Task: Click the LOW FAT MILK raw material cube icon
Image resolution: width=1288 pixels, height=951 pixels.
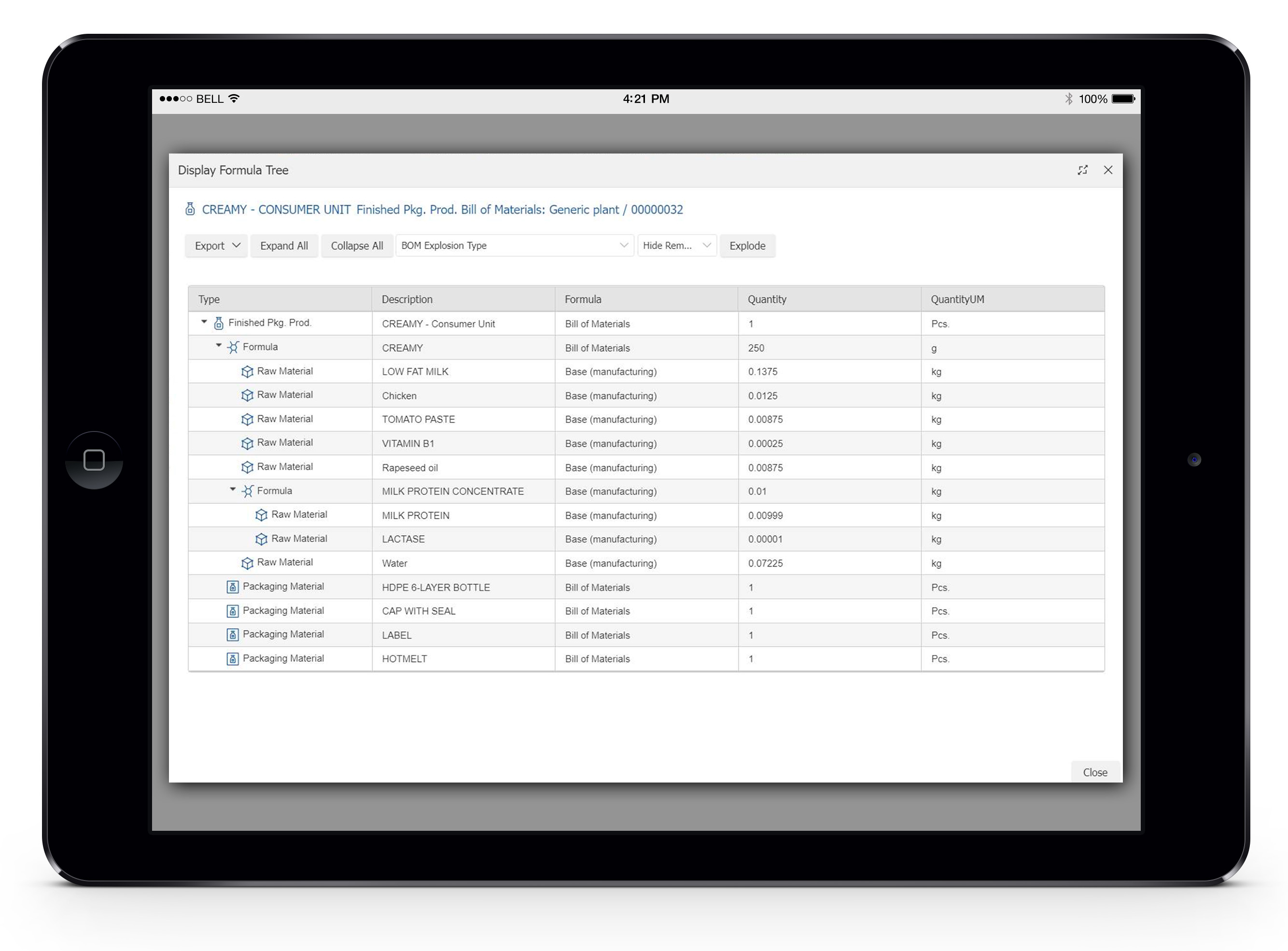Action: pos(247,372)
